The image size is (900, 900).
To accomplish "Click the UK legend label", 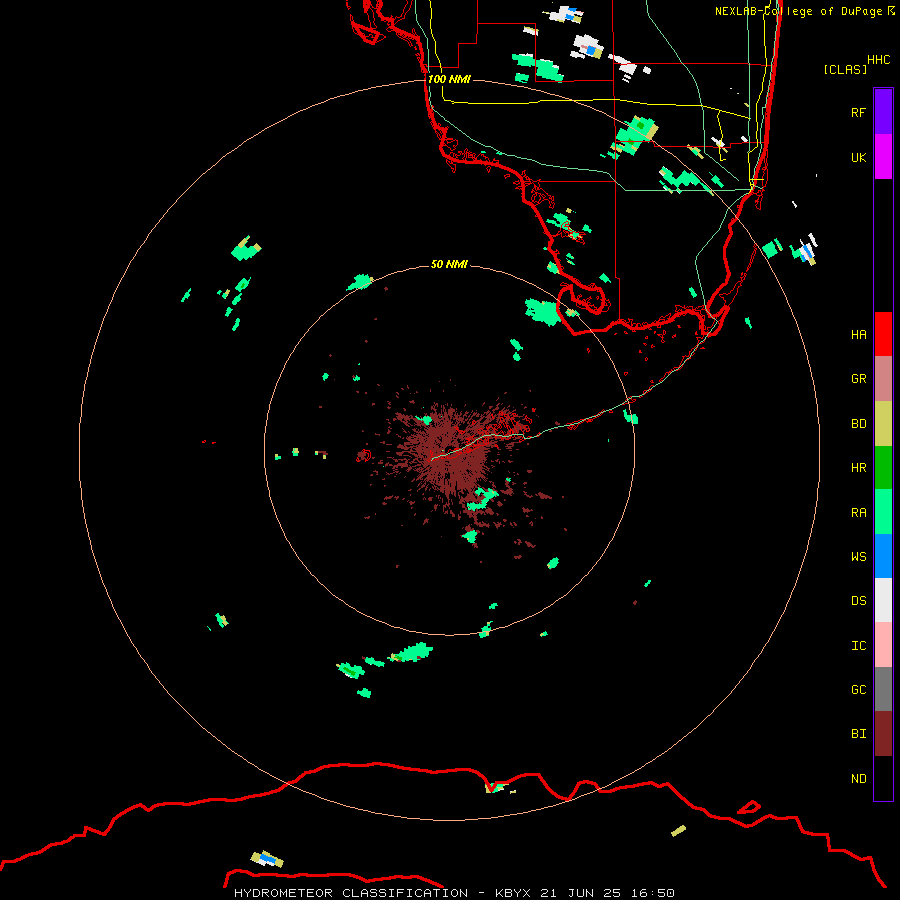I will [x=858, y=157].
